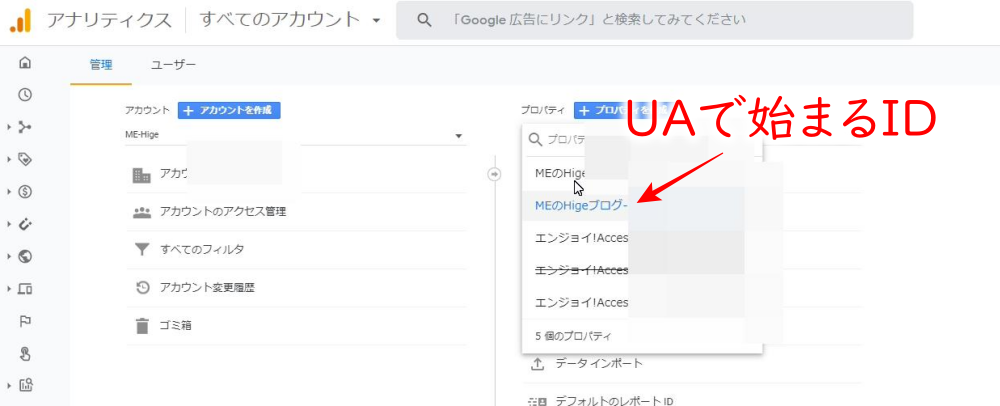Click the アカウント column label
1000x406 pixels.
coord(147,110)
